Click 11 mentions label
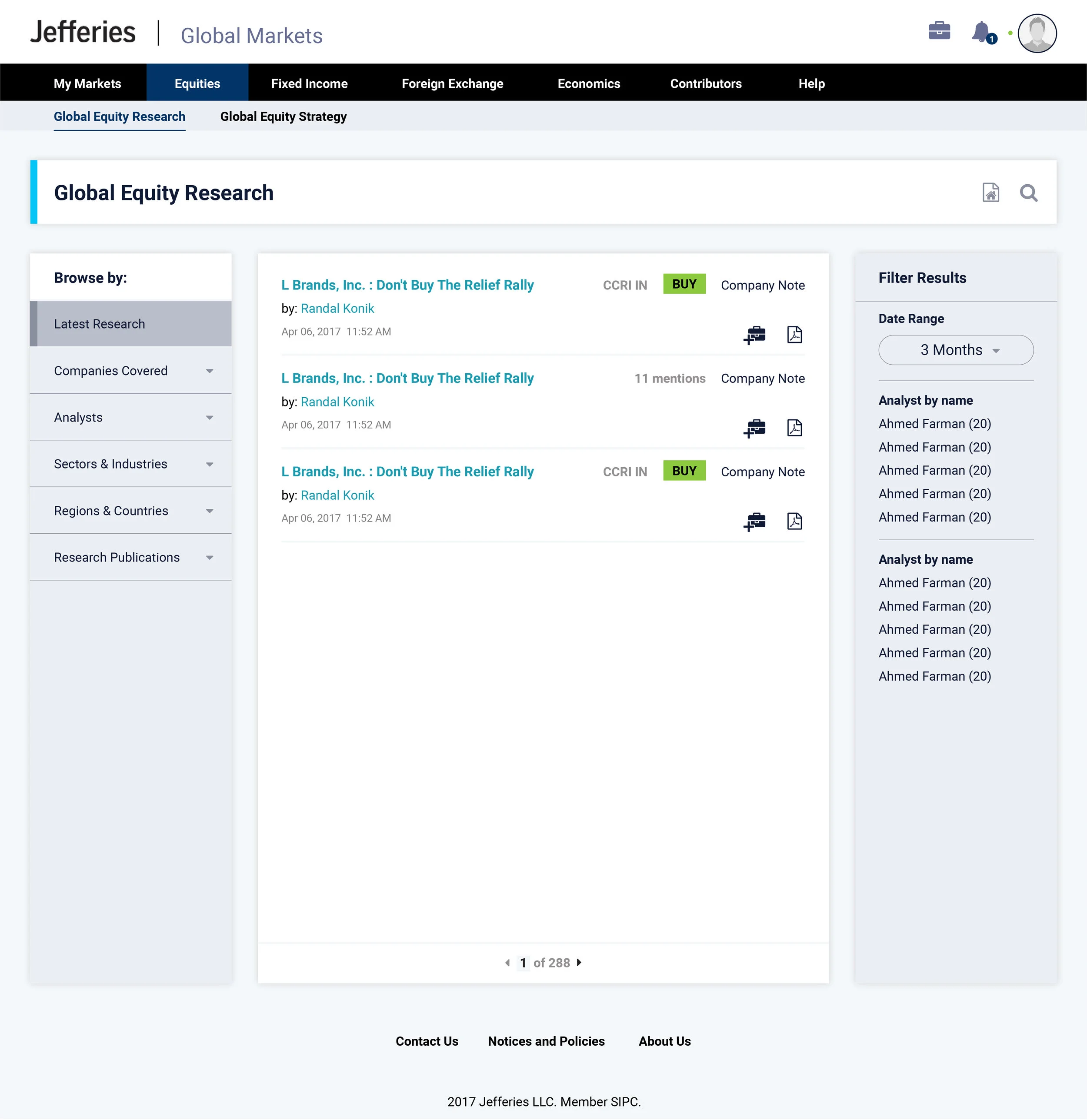Viewport: 1087px width, 1120px height. [x=670, y=378]
